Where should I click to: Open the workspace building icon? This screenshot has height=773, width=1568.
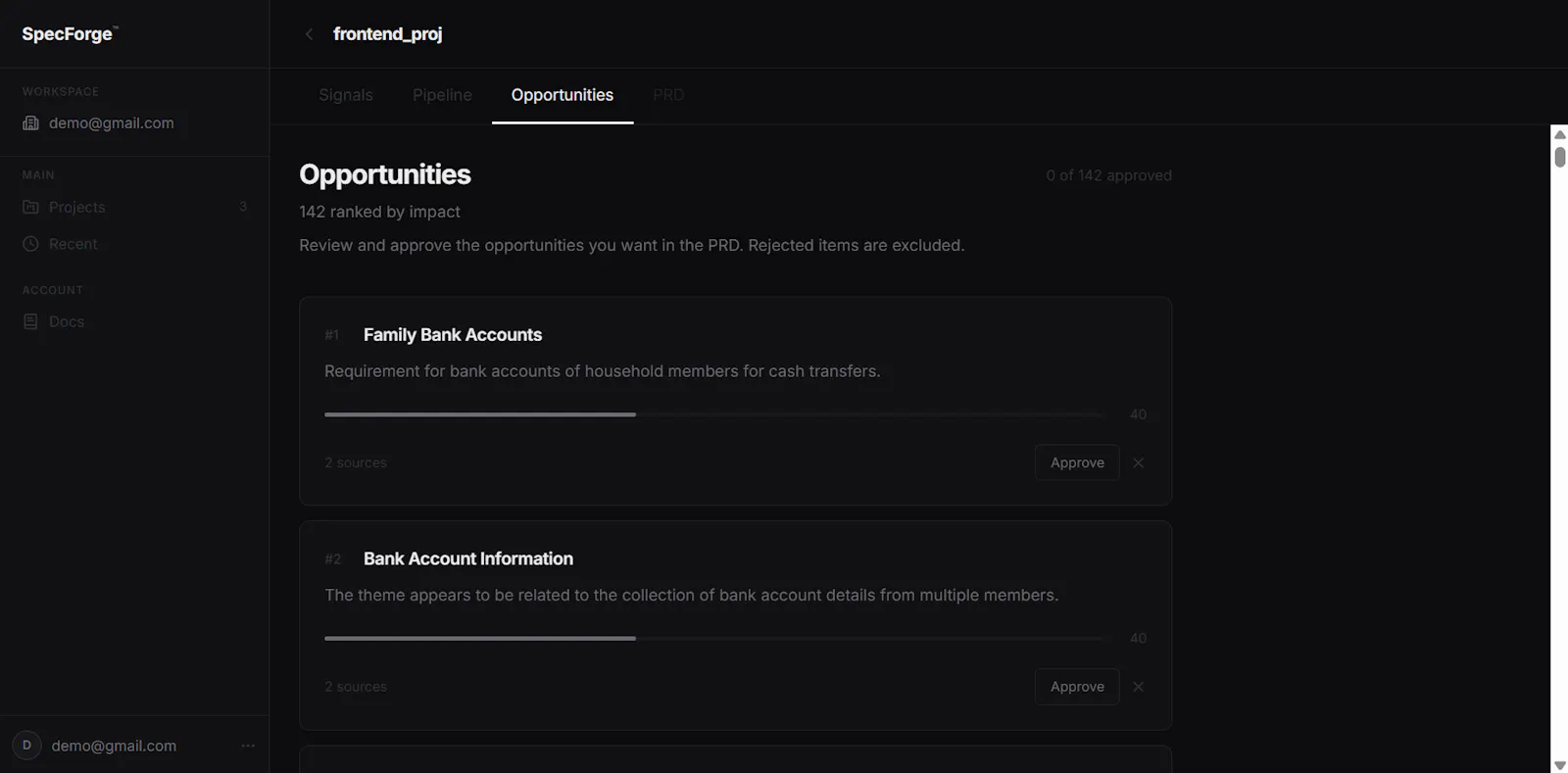coord(30,123)
